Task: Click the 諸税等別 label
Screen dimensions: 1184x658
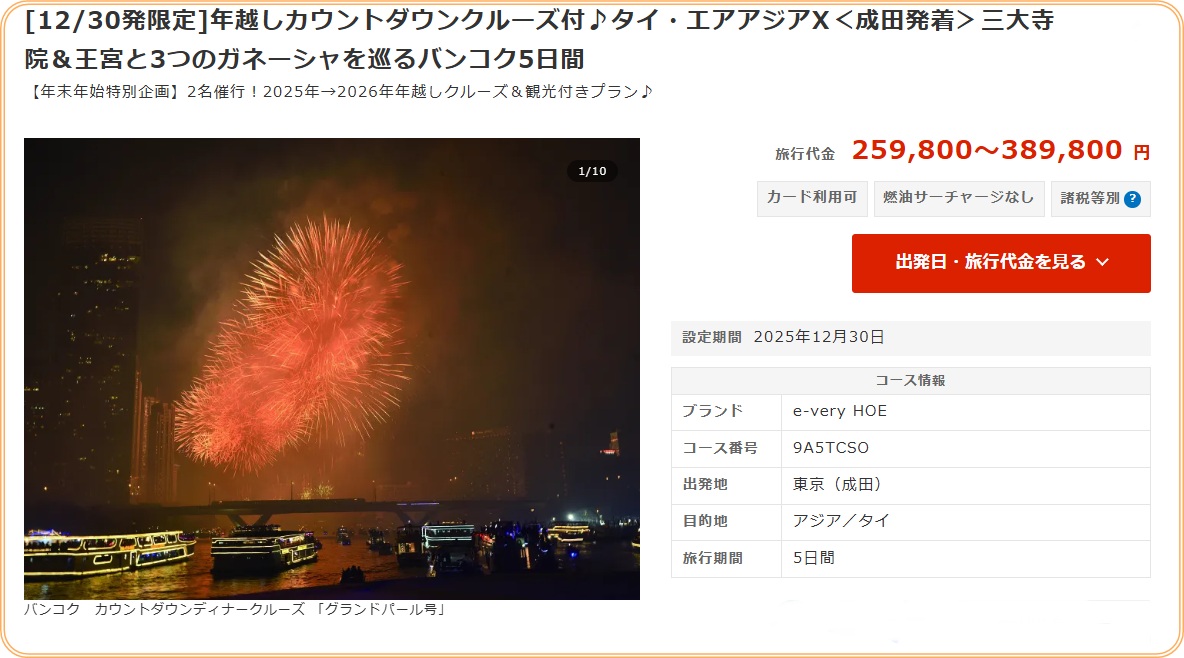Action: click(x=1090, y=199)
